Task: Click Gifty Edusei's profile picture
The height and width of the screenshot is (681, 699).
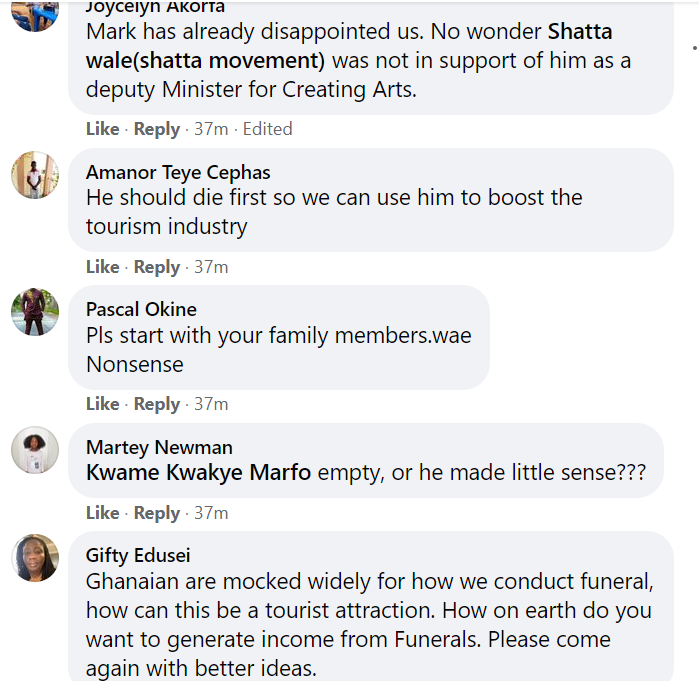Action: pyautogui.click(x=35, y=558)
